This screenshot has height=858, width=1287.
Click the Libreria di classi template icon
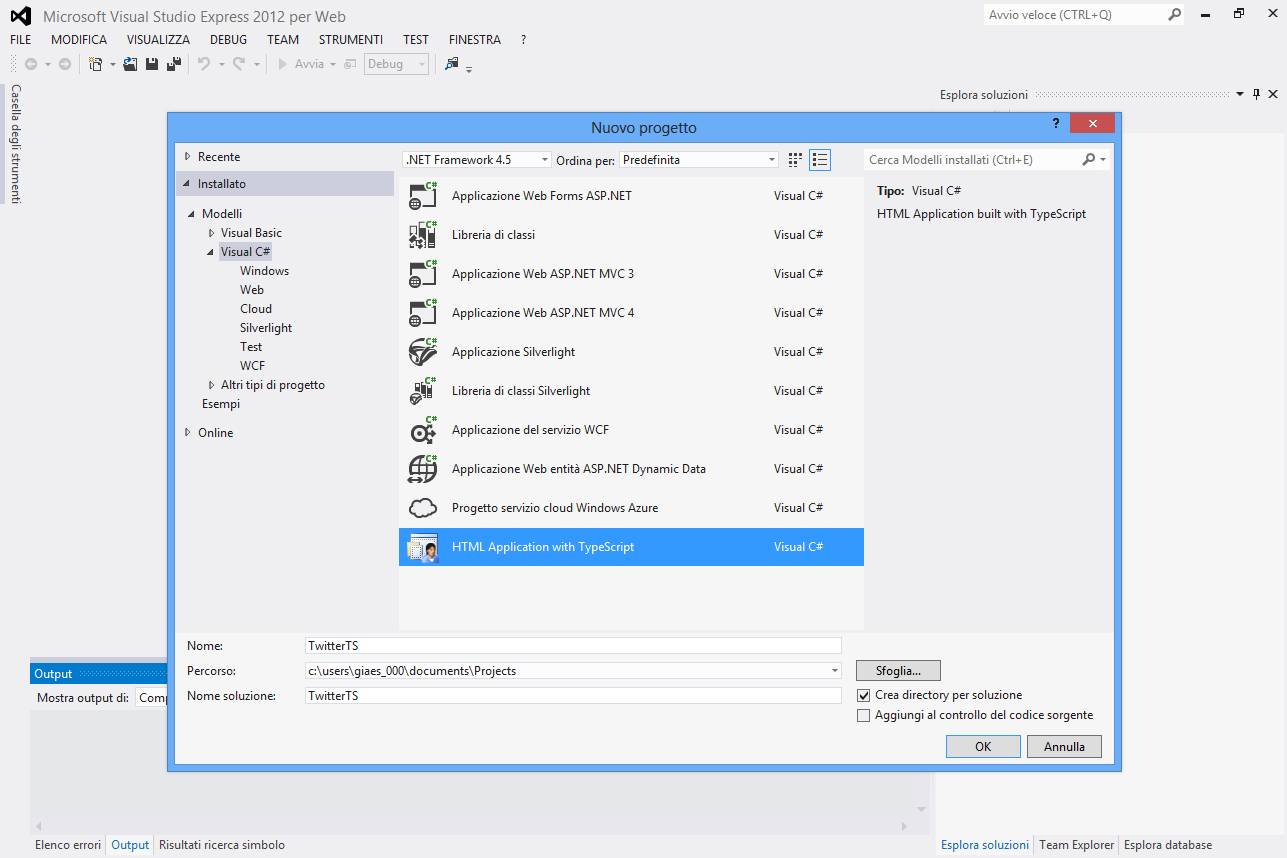[423, 235]
